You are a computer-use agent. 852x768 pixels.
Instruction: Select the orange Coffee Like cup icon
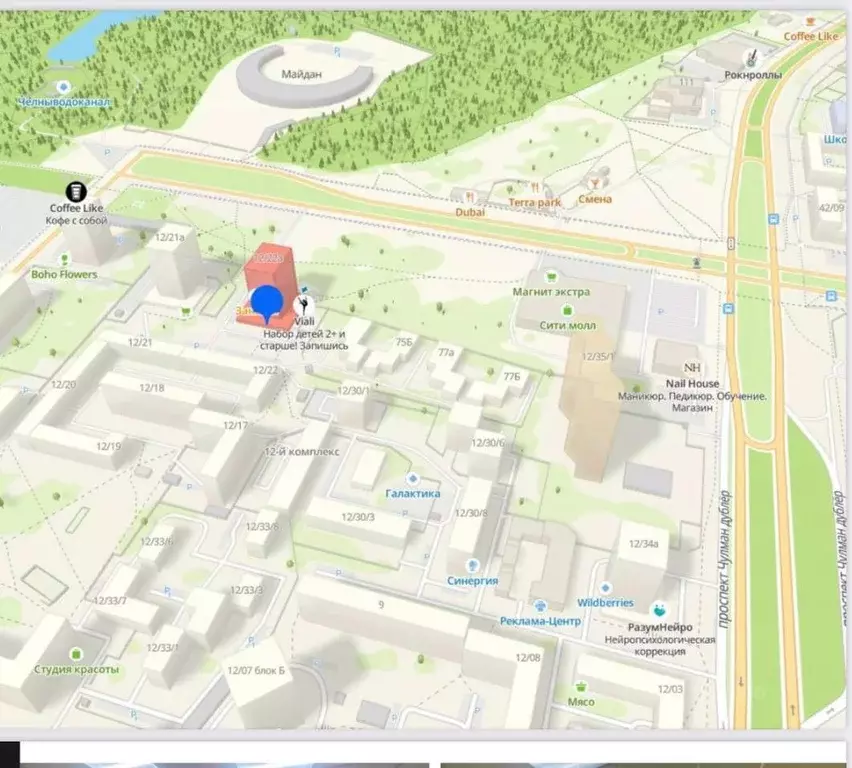coord(810,22)
